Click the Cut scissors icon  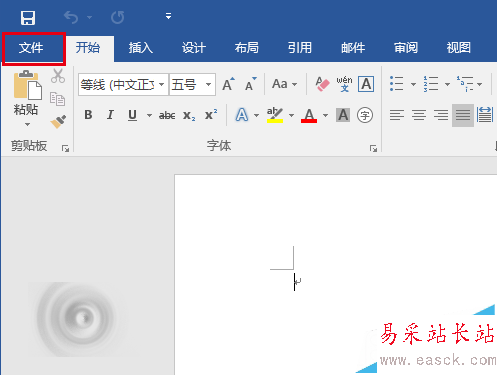point(58,76)
